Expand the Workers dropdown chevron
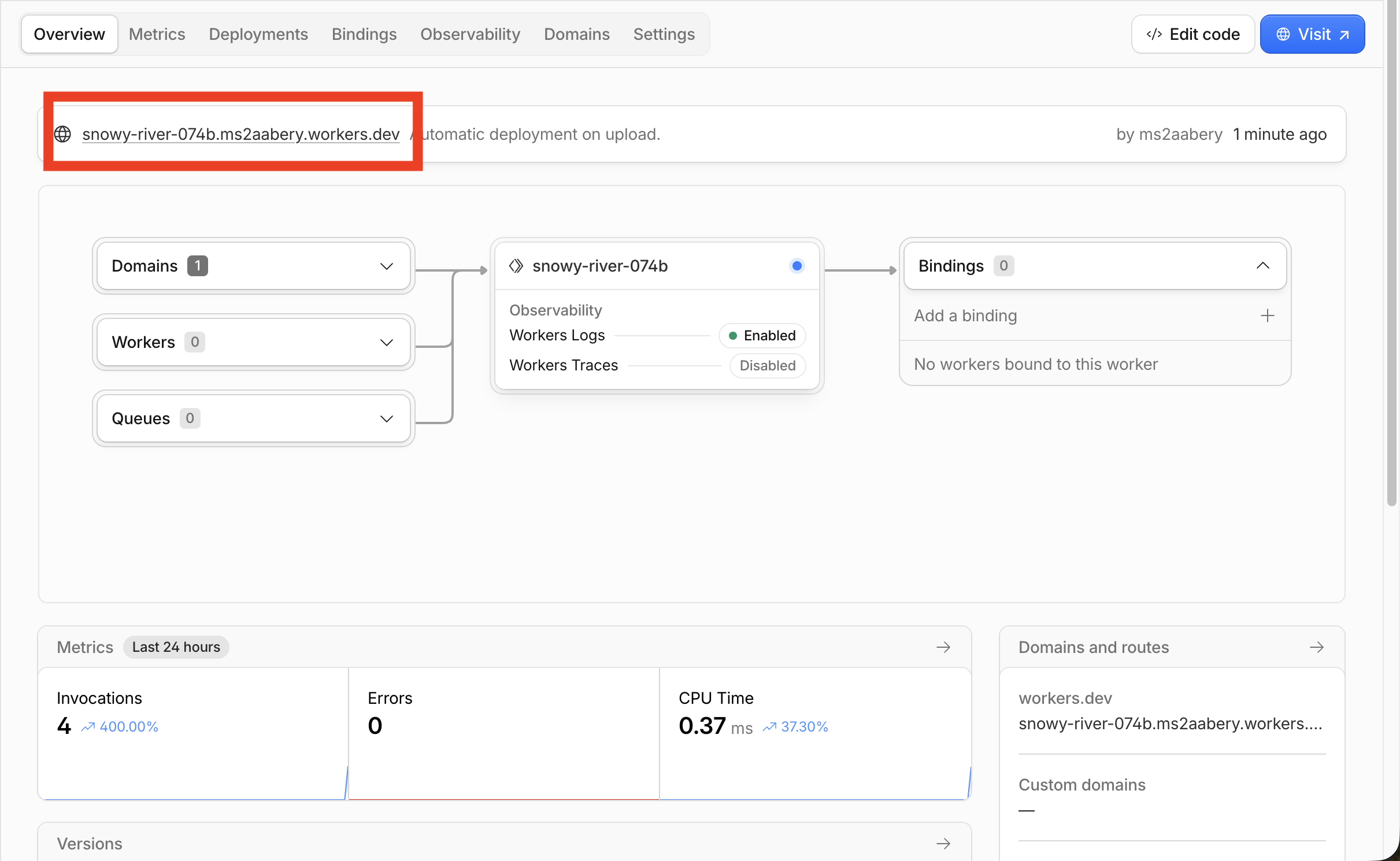The image size is (1400, 861). 387,343
